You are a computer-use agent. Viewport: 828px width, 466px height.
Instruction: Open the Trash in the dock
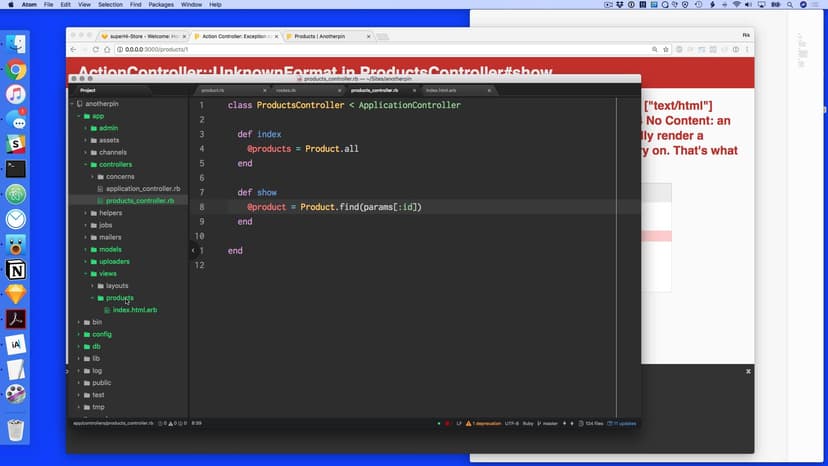click(x=16, y=431)
